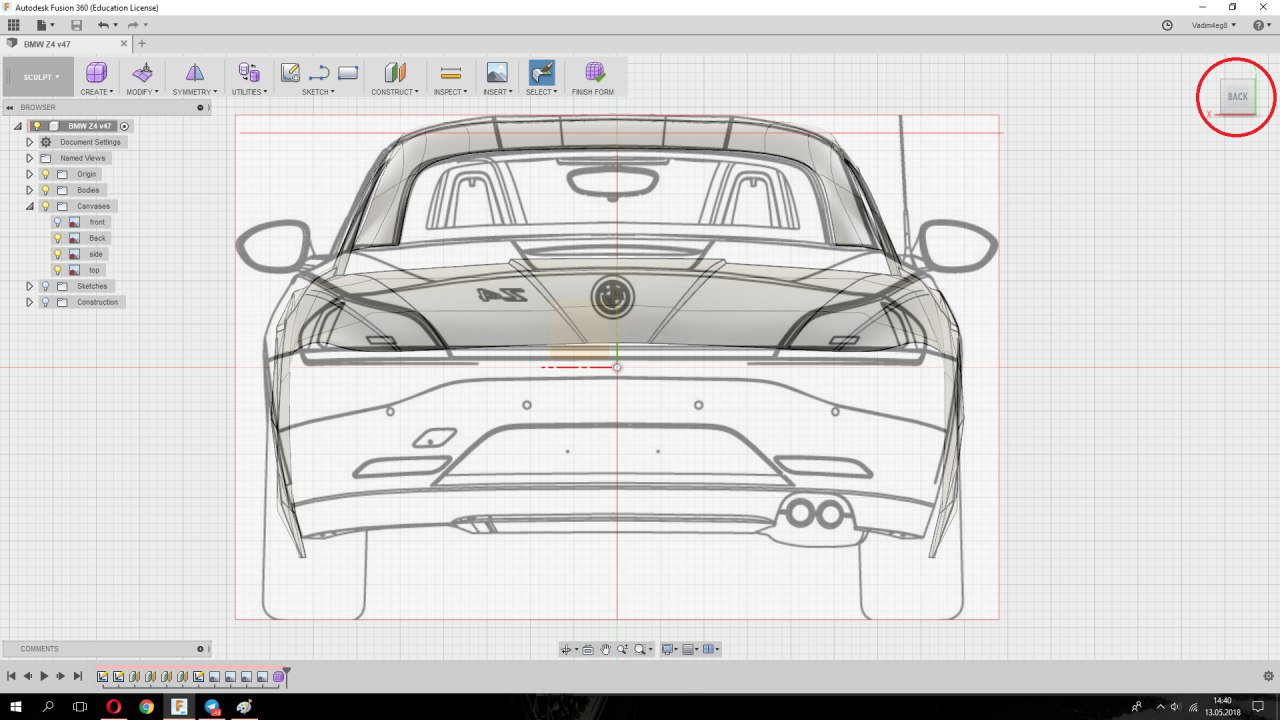Open the File menu dropdown
Viewport: 1280px width, 720px height.
45,25
